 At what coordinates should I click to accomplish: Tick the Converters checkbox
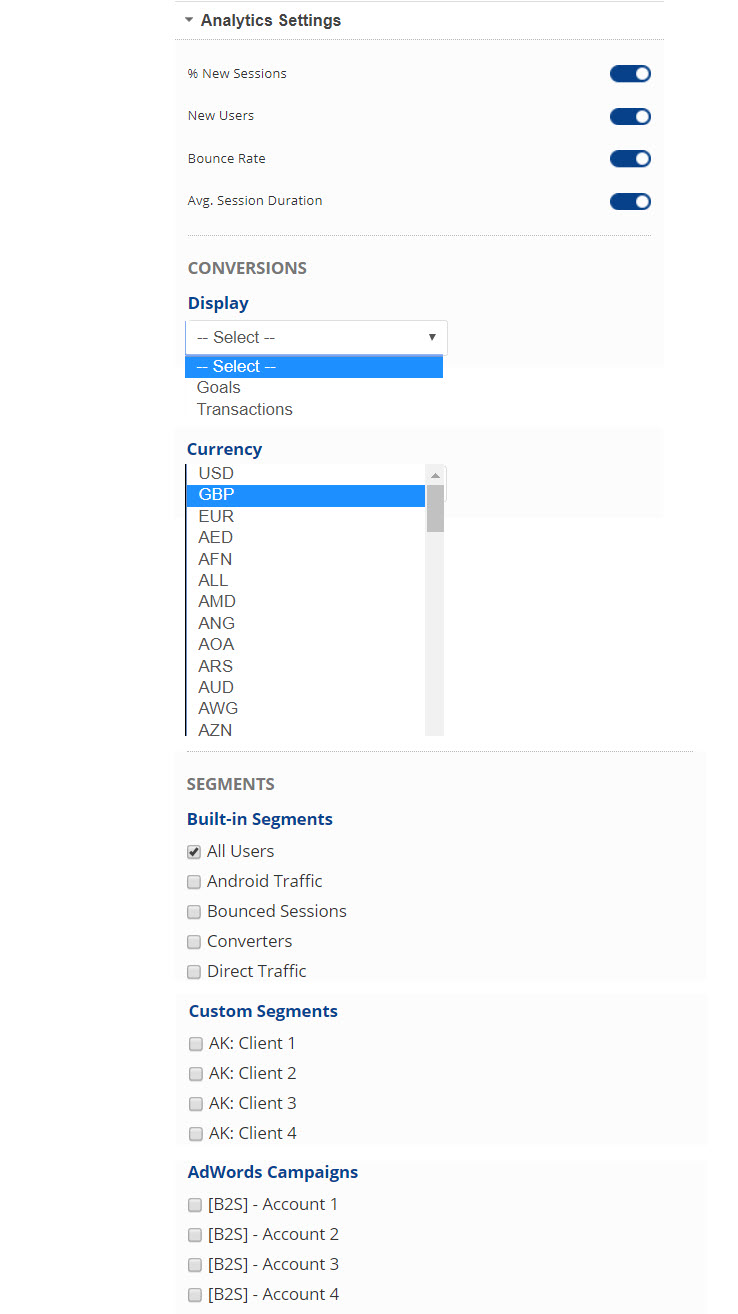[x=194, y=942]
